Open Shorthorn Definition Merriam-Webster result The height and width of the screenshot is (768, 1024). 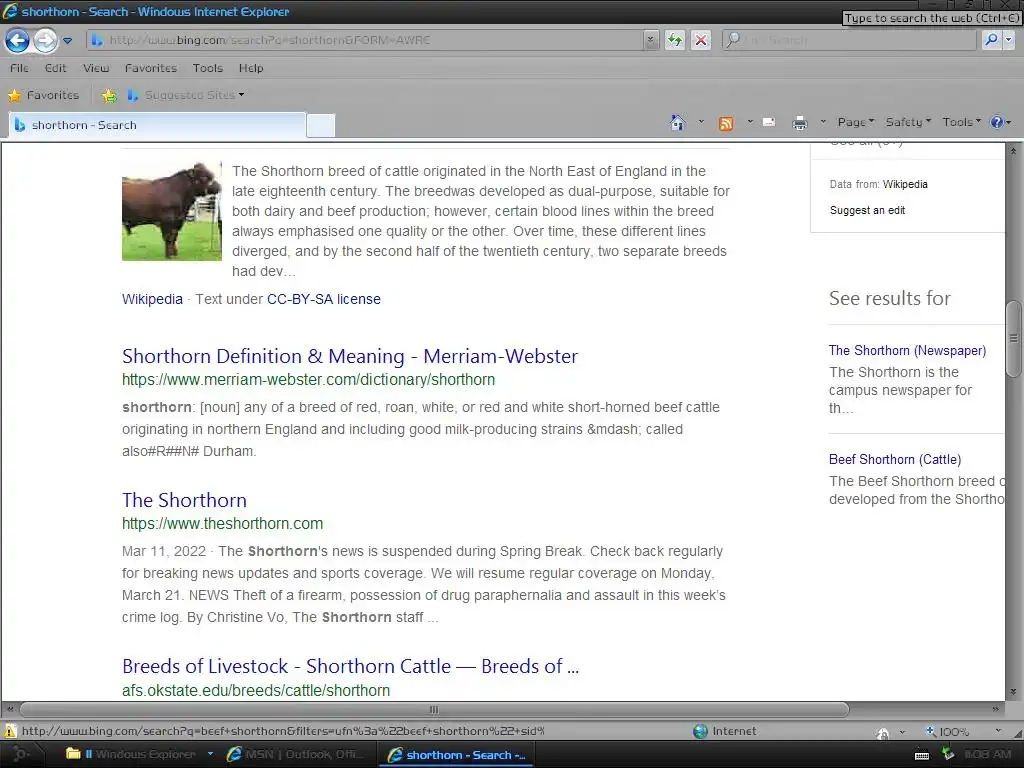click(x=349, y=356)
